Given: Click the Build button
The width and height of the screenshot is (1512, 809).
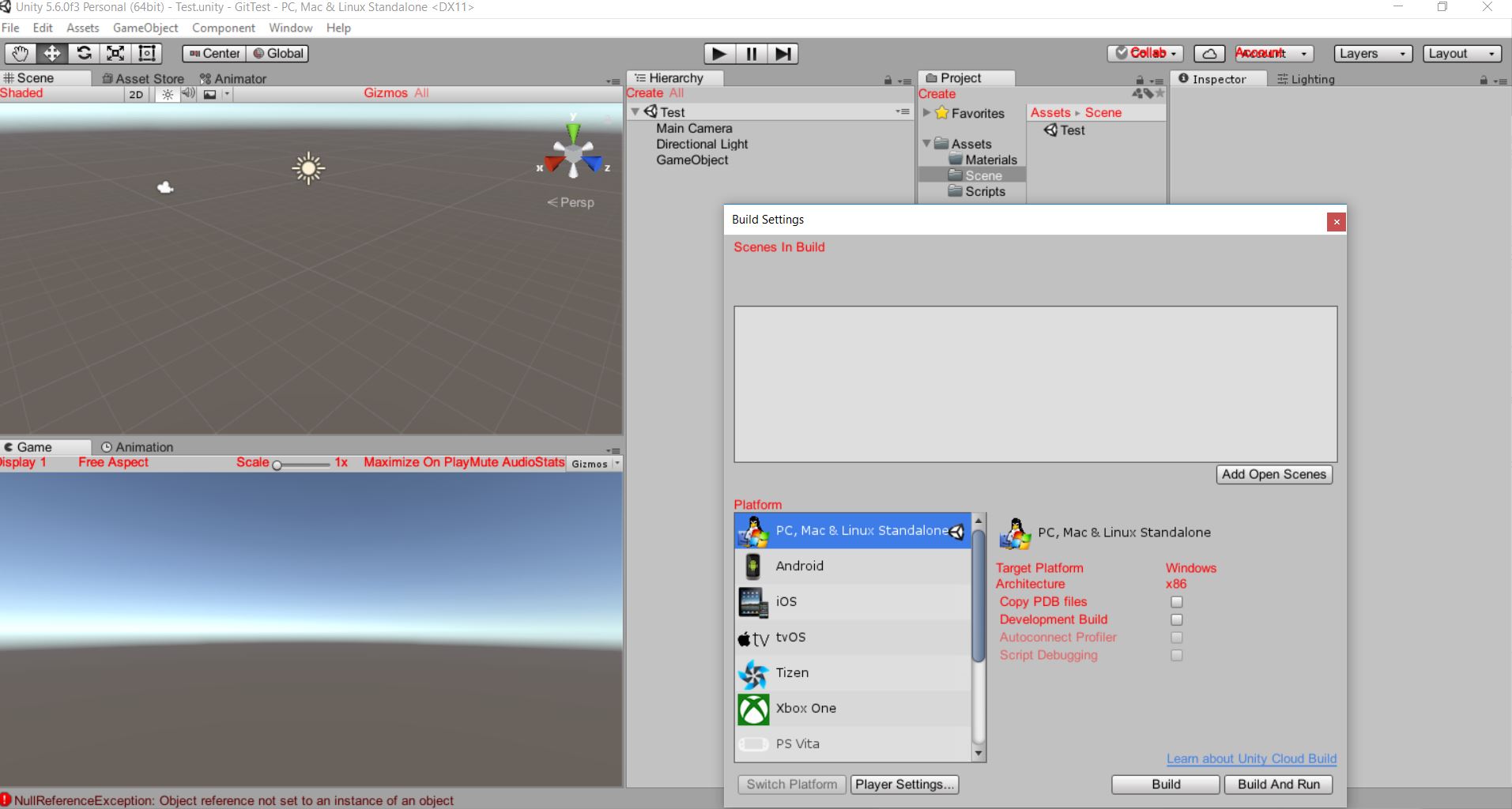Looking at the screenshot, I should click(x=1166, y=785).
